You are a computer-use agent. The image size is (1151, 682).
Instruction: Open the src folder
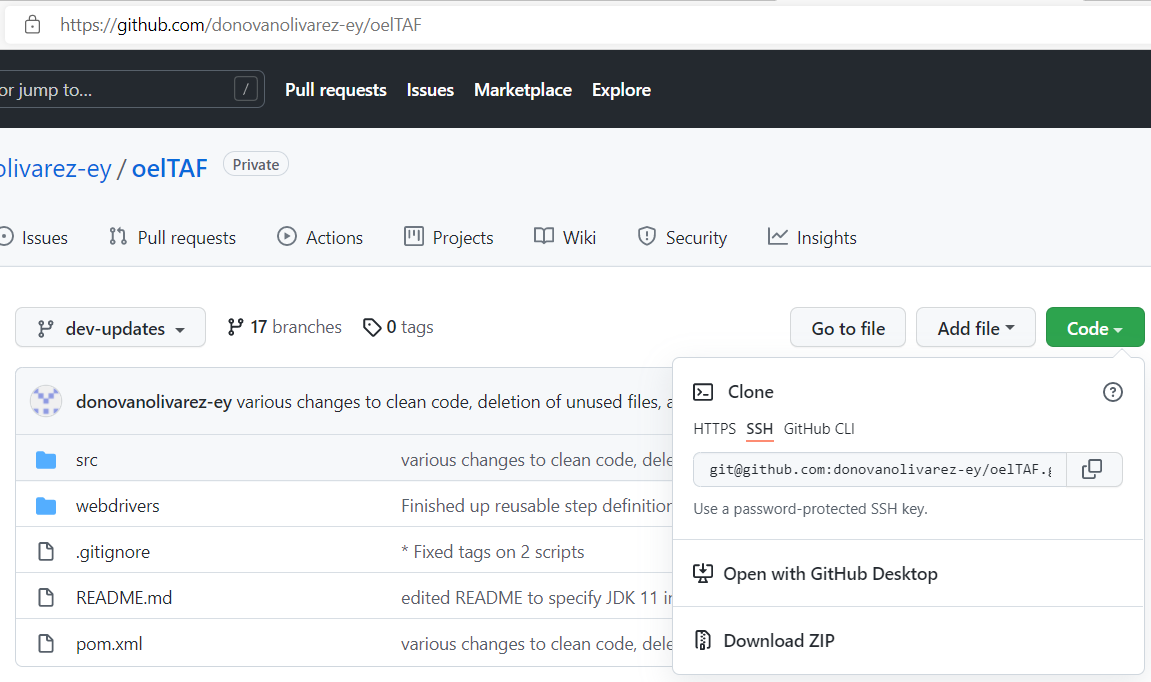click(x=87, y=460)
